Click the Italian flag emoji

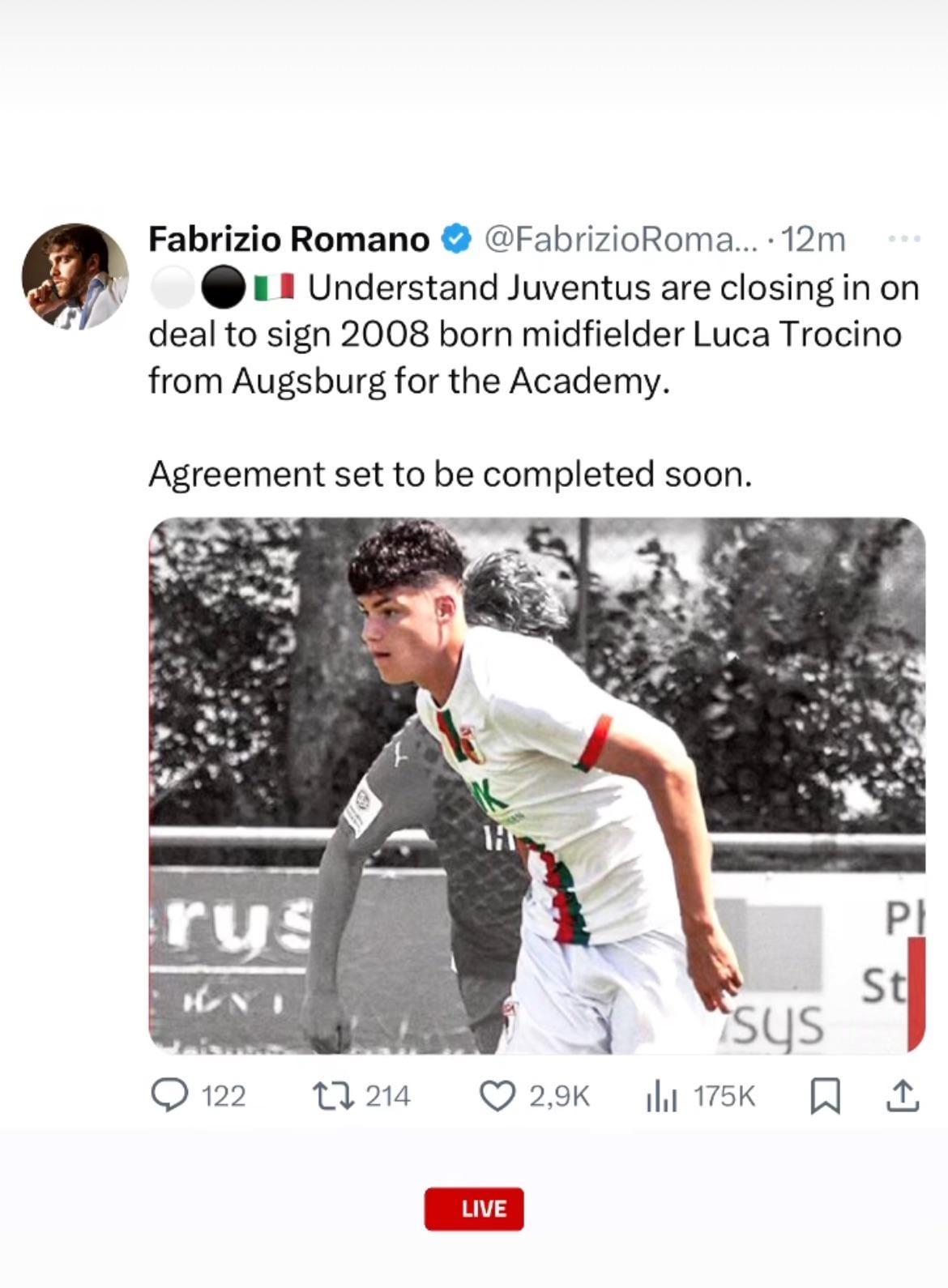pos(274,287)
